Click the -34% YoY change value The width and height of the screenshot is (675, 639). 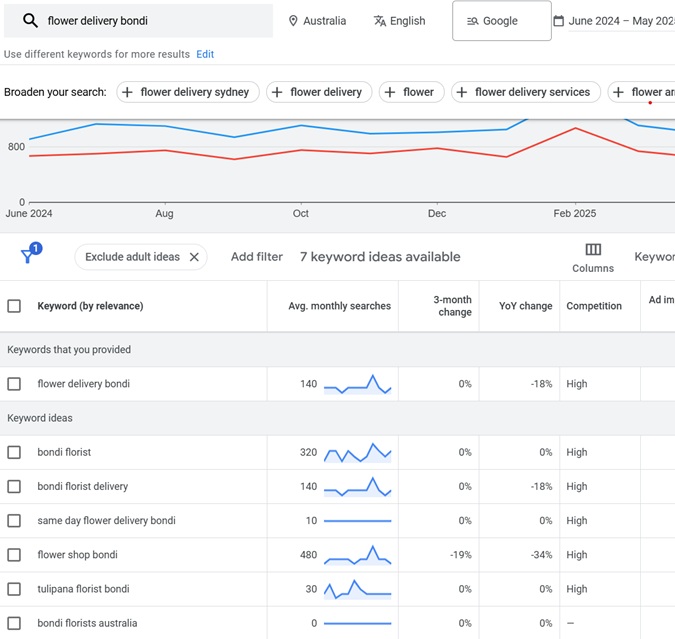541,555
